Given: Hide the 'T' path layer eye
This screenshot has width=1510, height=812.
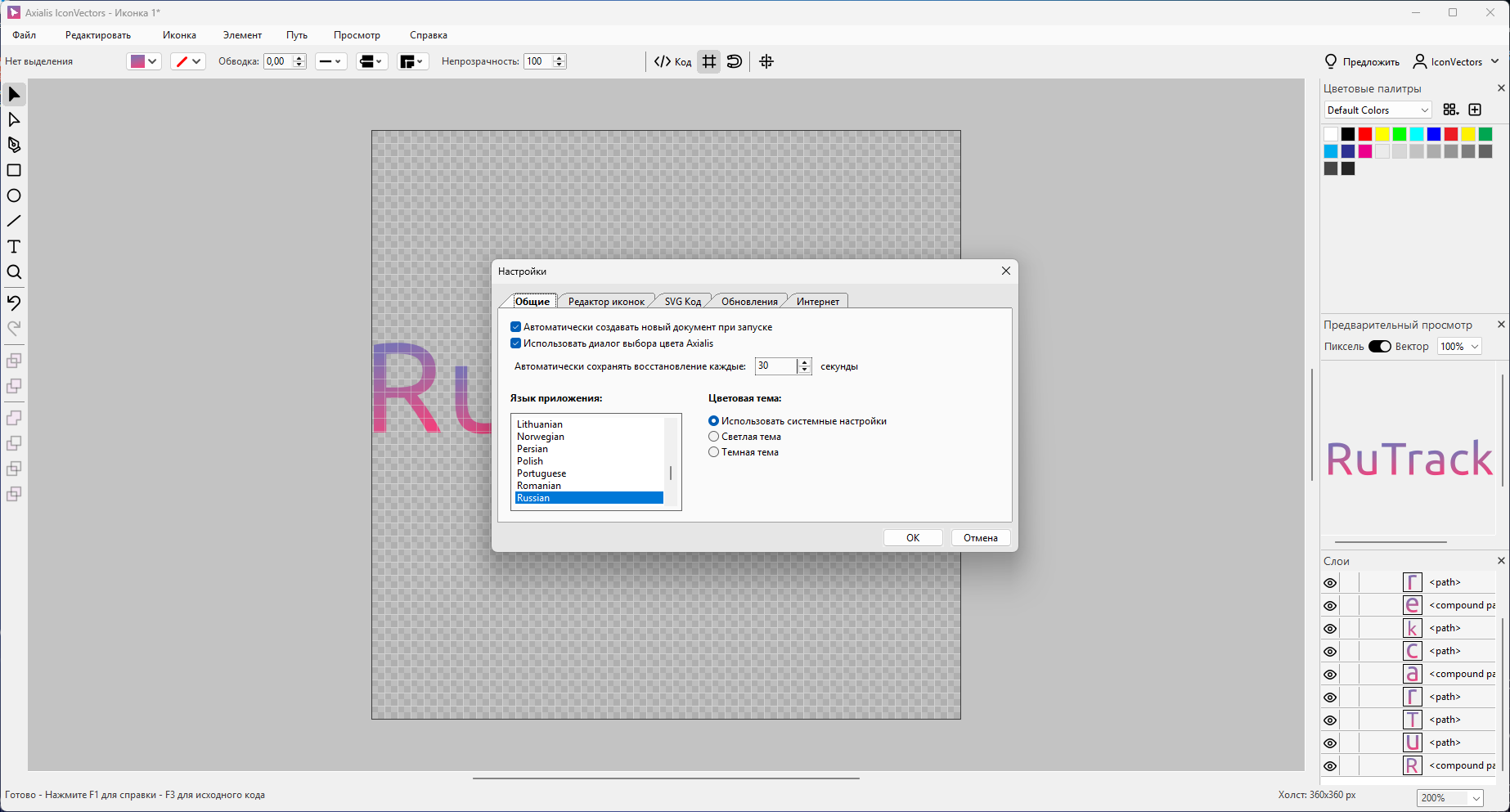Looking at the screenshot, I should [1330, 720].
